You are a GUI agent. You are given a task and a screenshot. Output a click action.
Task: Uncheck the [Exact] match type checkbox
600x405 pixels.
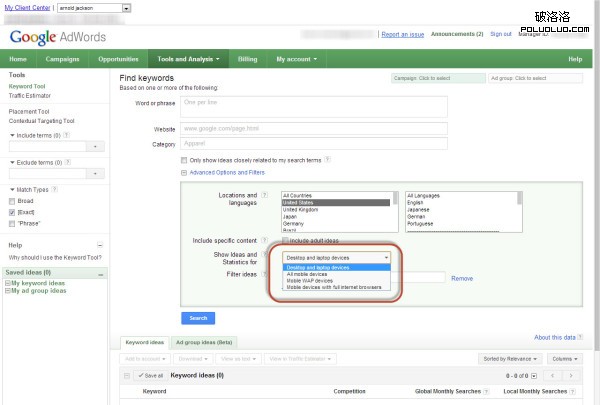coord(12,212)
